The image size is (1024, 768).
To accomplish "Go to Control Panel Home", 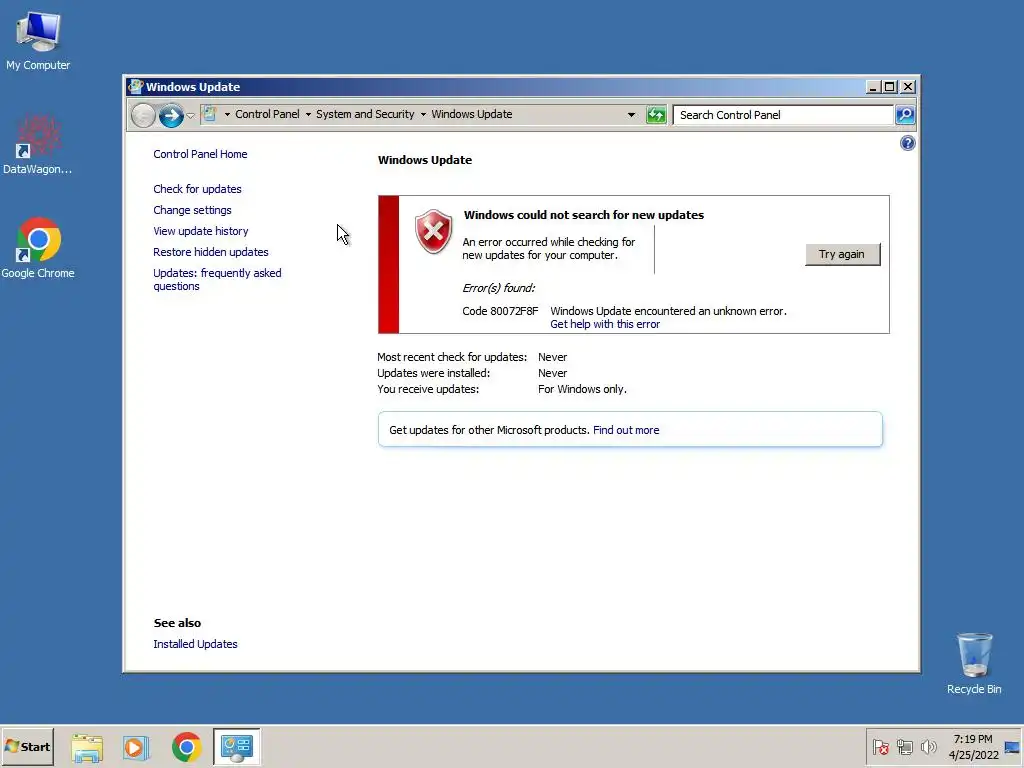I will [200, 154].
